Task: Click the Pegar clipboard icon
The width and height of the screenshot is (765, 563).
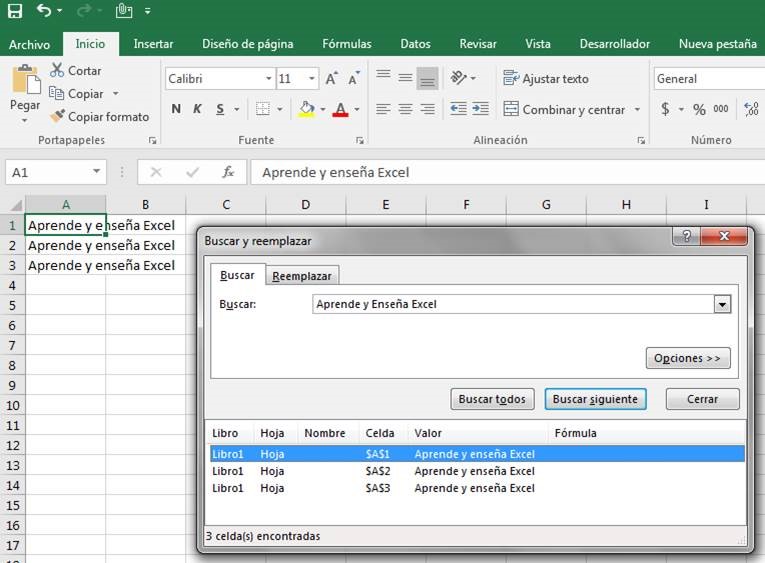Action: pyautogui.click(x=26, y=80)
